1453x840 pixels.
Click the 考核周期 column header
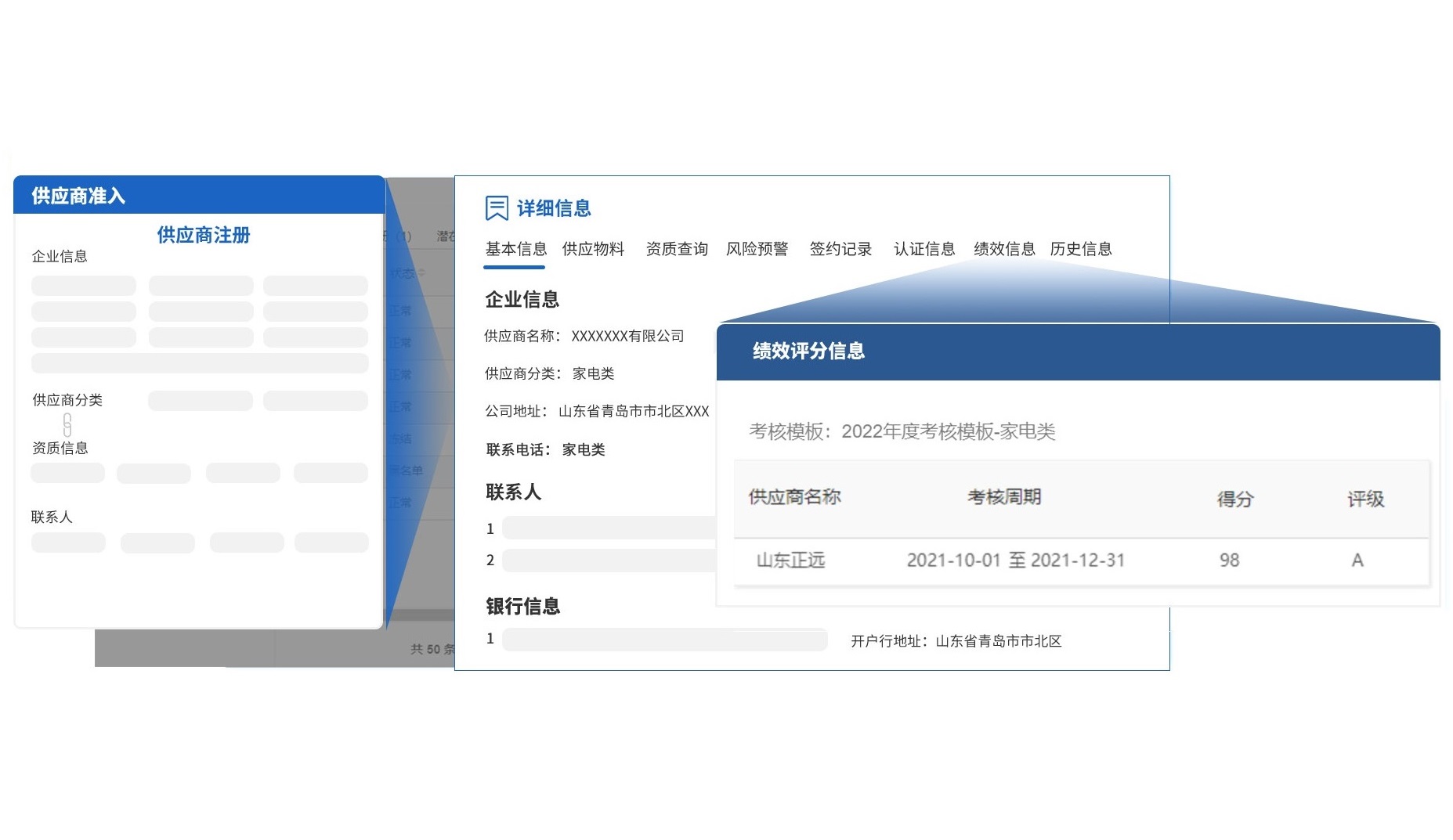[1004, 497]
